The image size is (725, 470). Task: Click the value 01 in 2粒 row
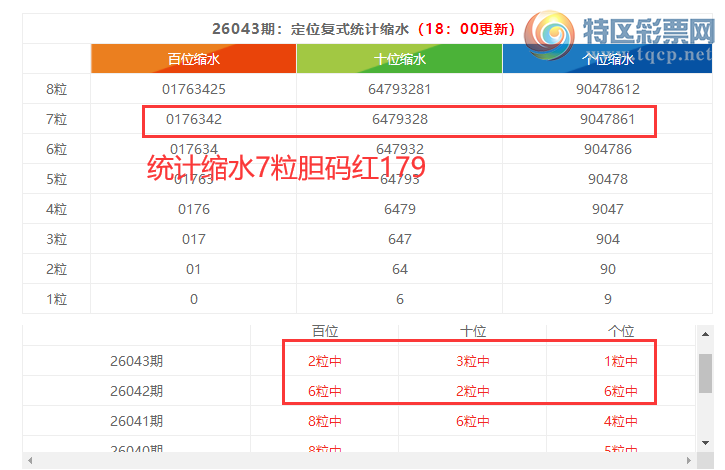point(193,269)
